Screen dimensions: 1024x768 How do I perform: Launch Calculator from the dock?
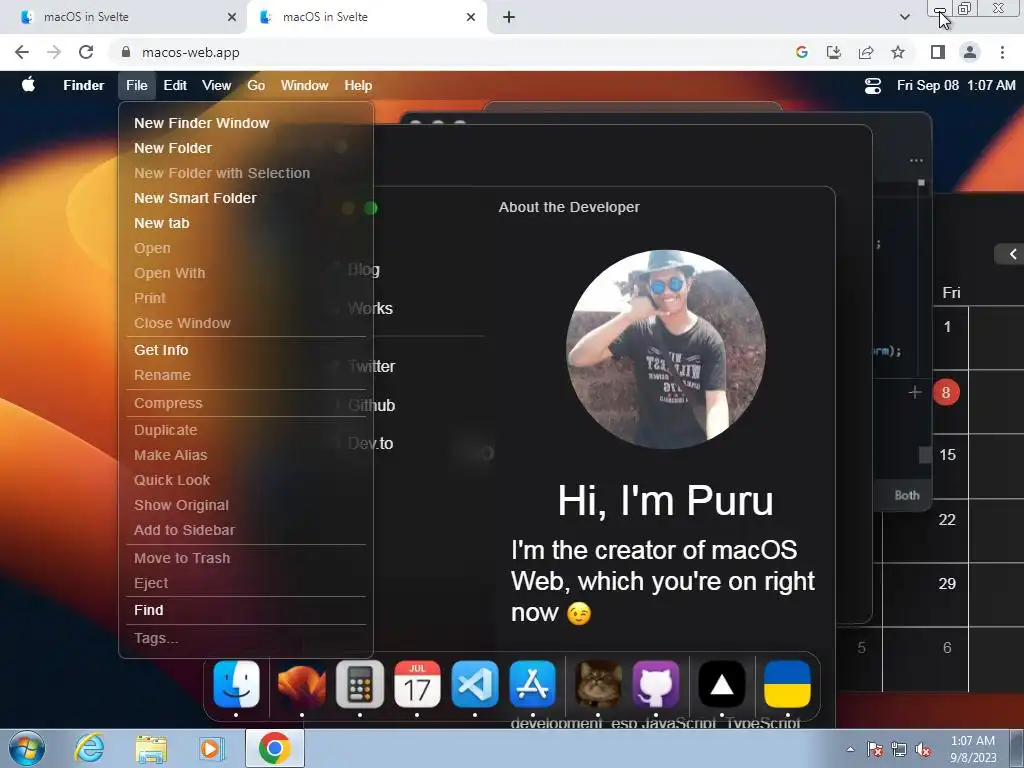click(360, 684)
